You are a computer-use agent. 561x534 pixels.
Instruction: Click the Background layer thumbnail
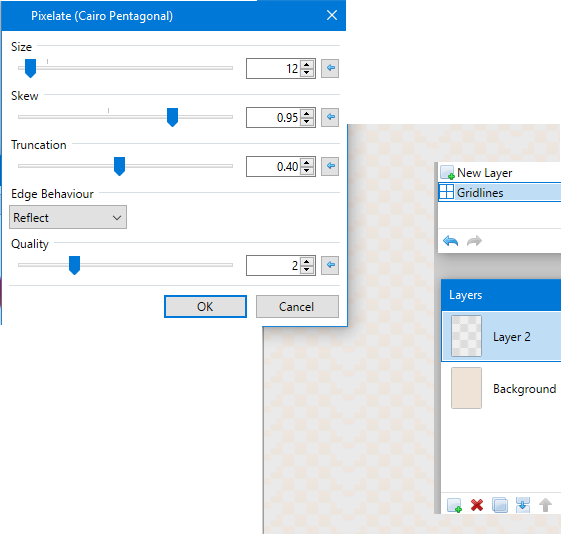point(466,388)
